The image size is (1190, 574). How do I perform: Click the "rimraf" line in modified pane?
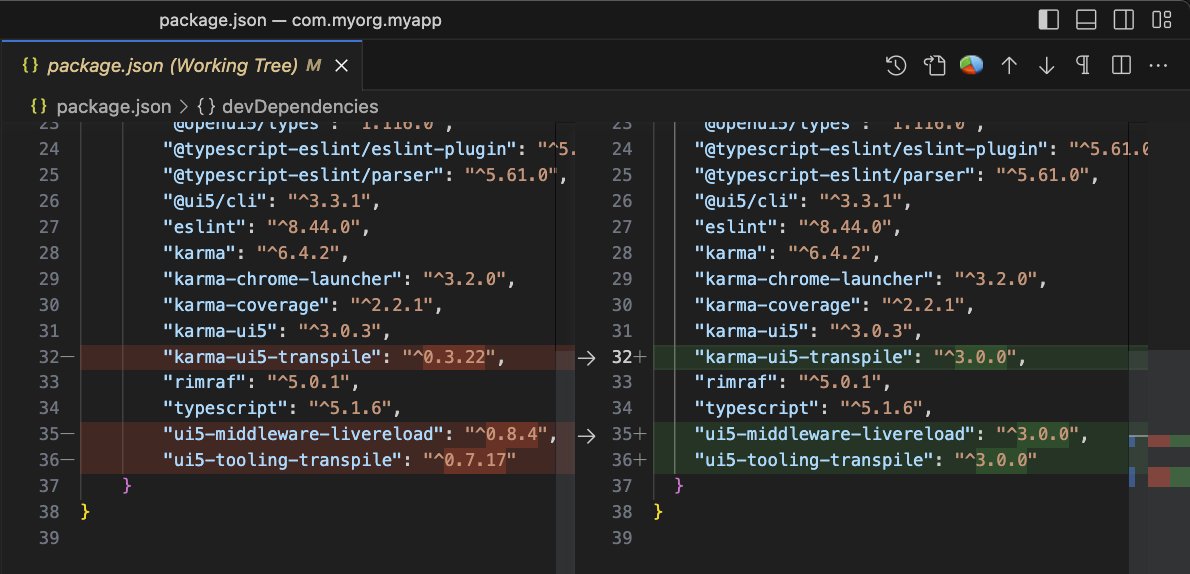(792, 383)
